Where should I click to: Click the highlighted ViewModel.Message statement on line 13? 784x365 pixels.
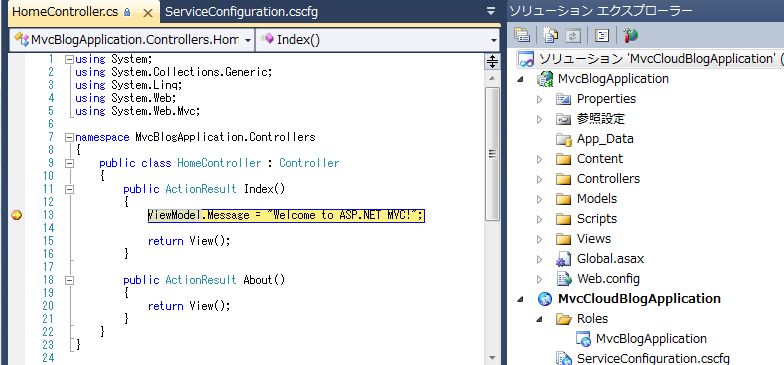(x=286, y=215)
